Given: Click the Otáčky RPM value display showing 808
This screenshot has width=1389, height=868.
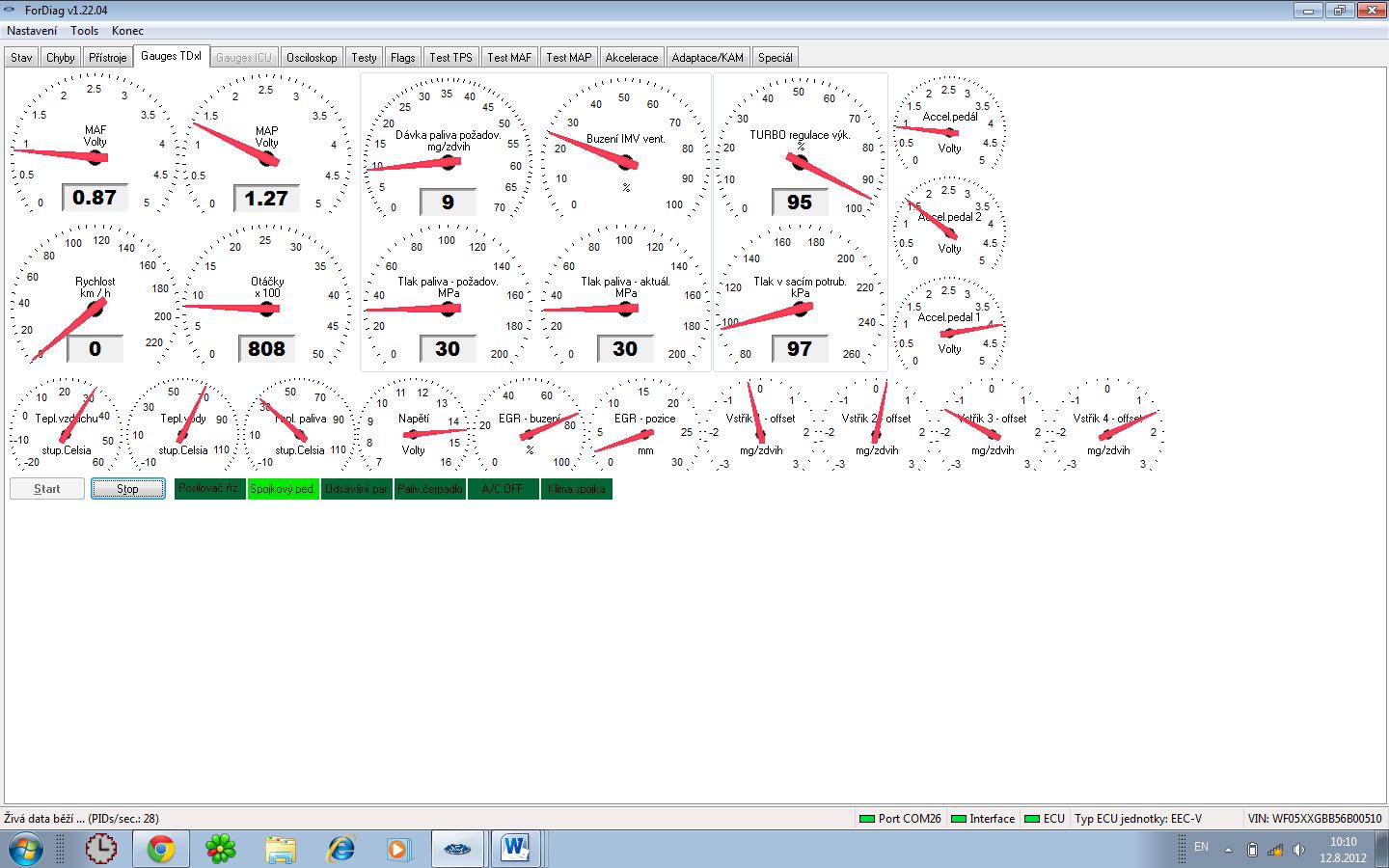Looking at the screenshot, I should tap(266, 349).
